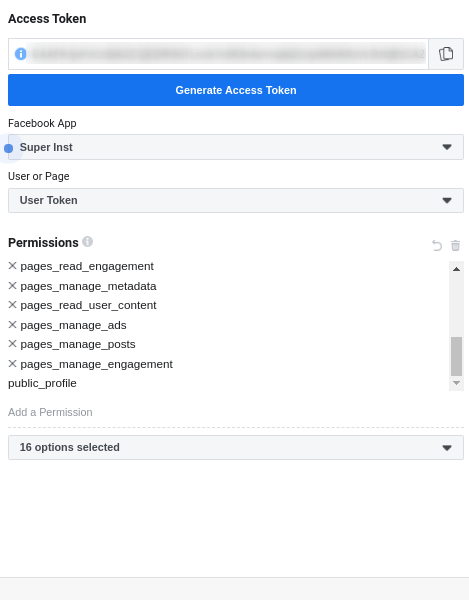
Task: Click the permissions list scroll up arrow
Action: 456,269
